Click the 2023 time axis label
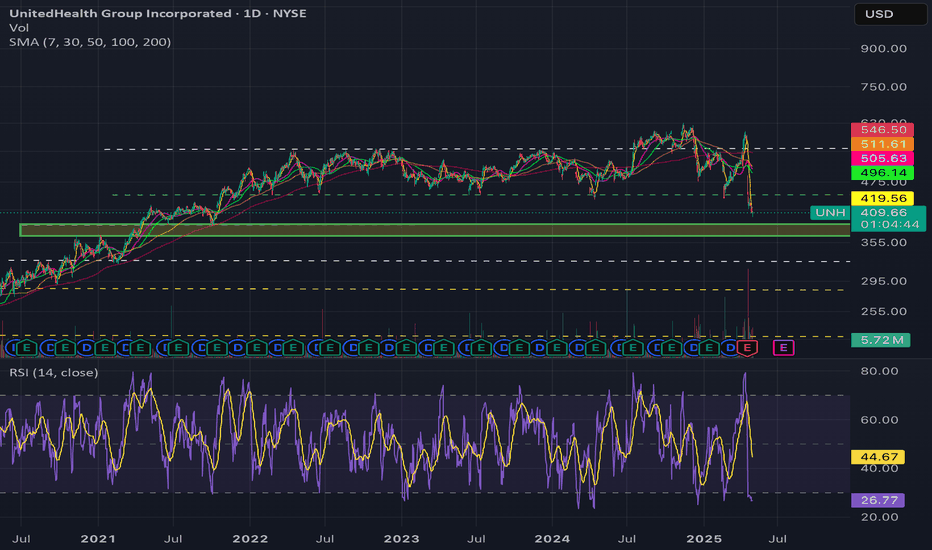The image size is (932, 550). 401,539
